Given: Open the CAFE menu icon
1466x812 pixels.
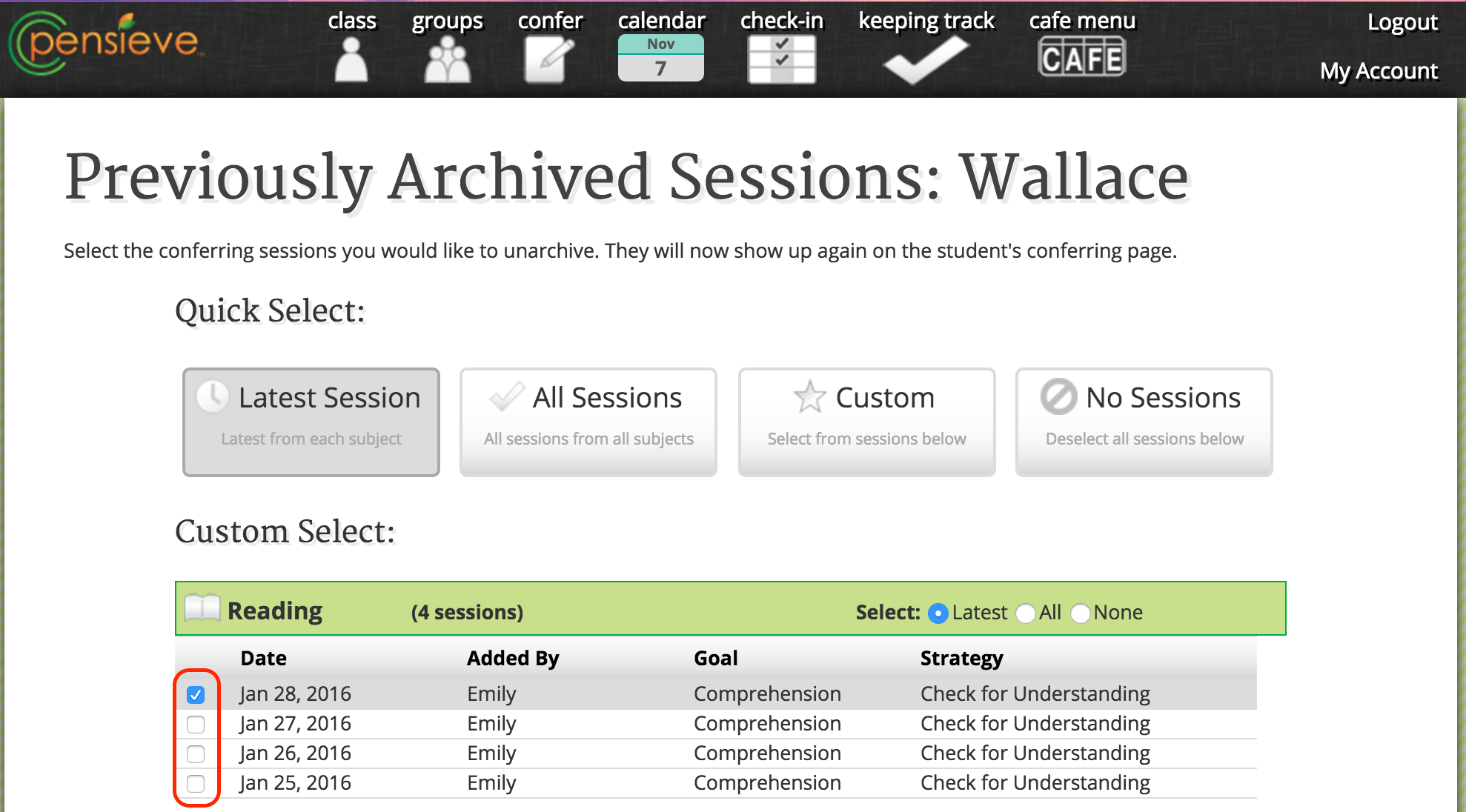Looking at the screenshot, I should 1082,58.
